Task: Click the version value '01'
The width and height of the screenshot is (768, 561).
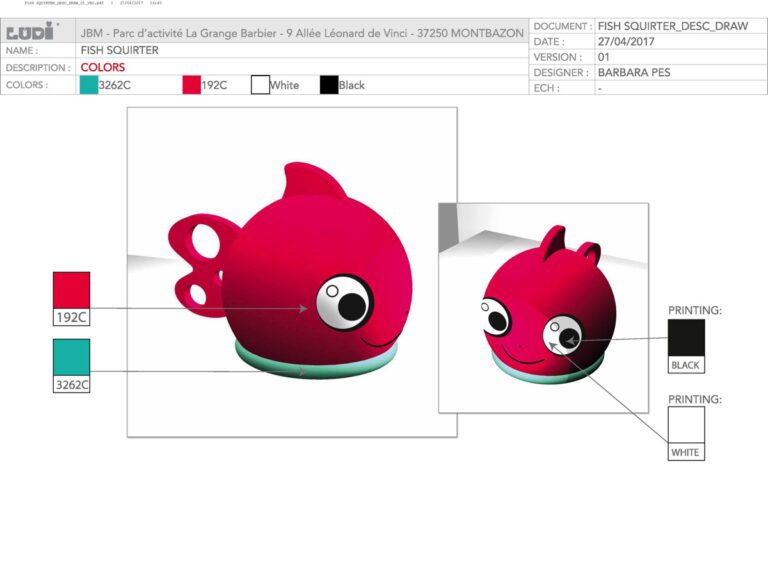Action: coord(603,57)
